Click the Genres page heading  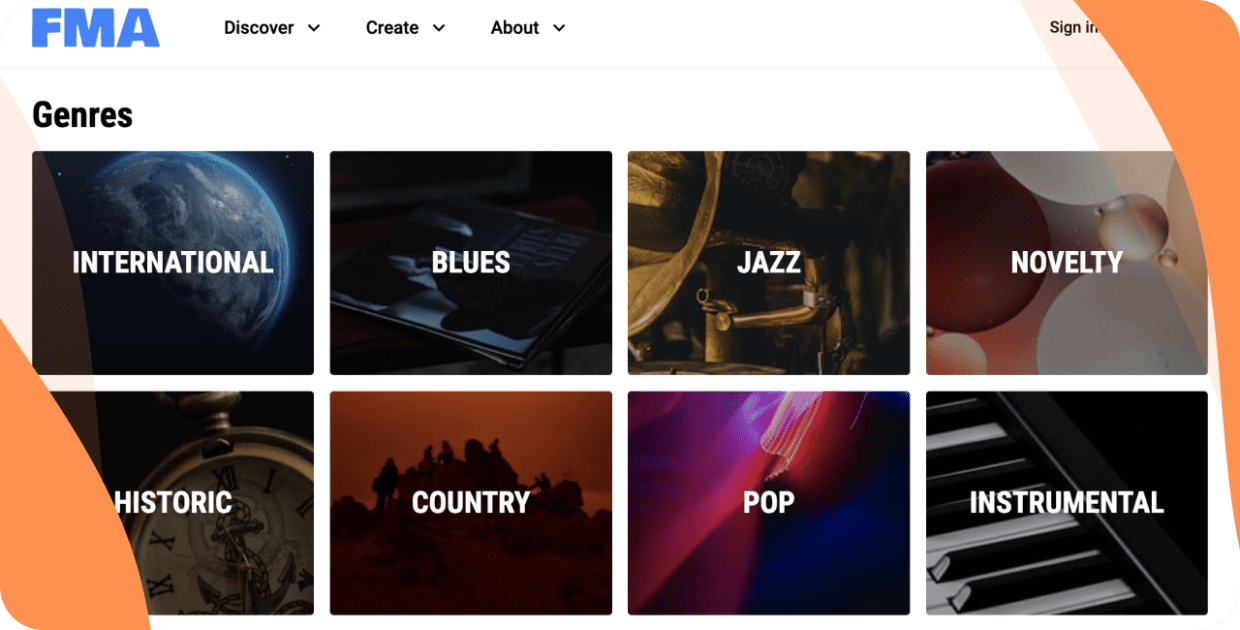[x=83, y=115]
